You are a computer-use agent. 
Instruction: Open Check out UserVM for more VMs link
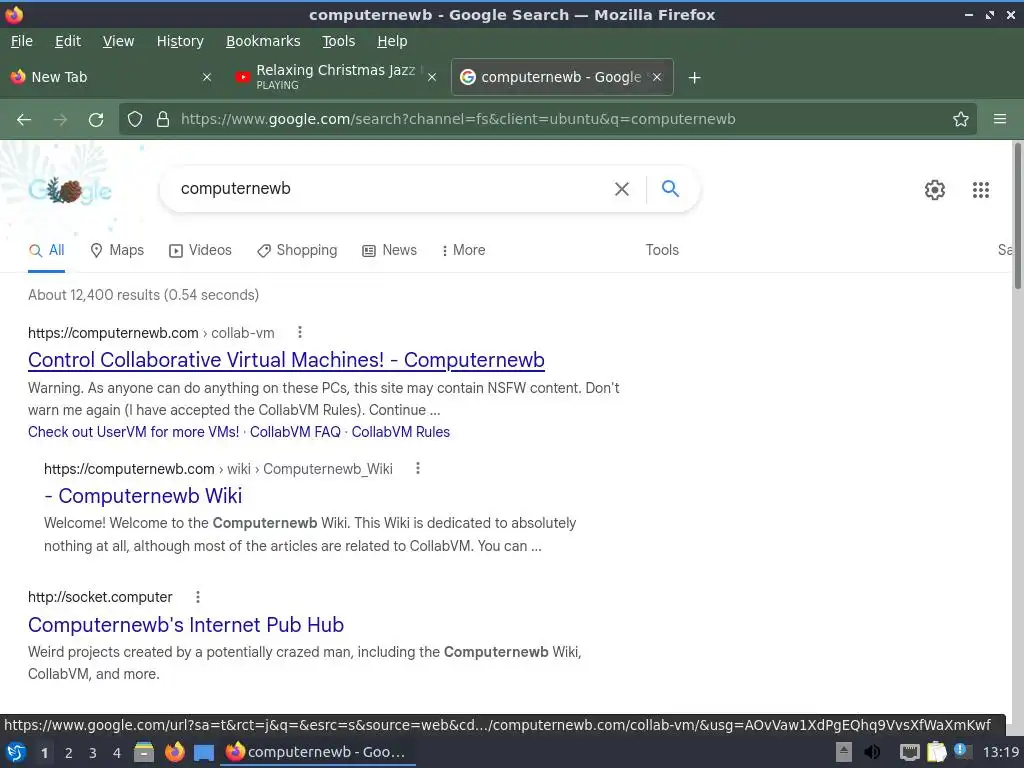coord(133,432)
